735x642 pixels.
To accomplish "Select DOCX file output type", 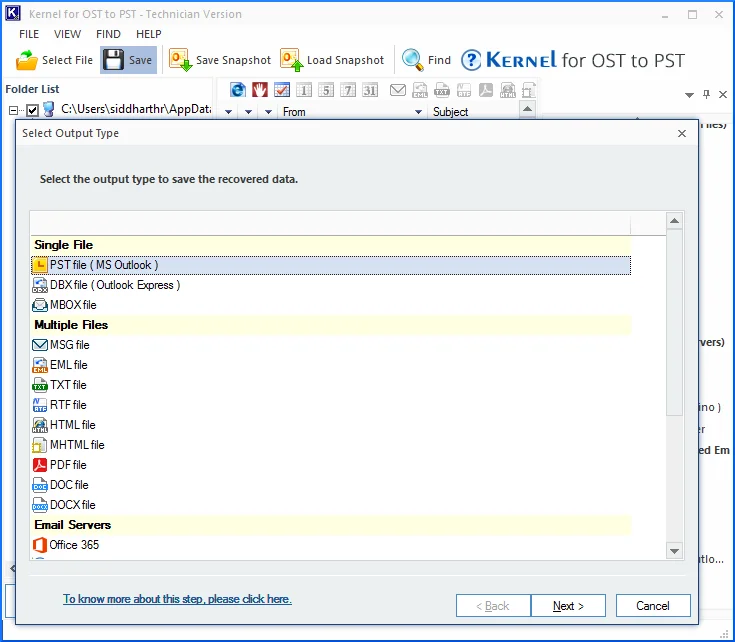I will tap(331, 505).
